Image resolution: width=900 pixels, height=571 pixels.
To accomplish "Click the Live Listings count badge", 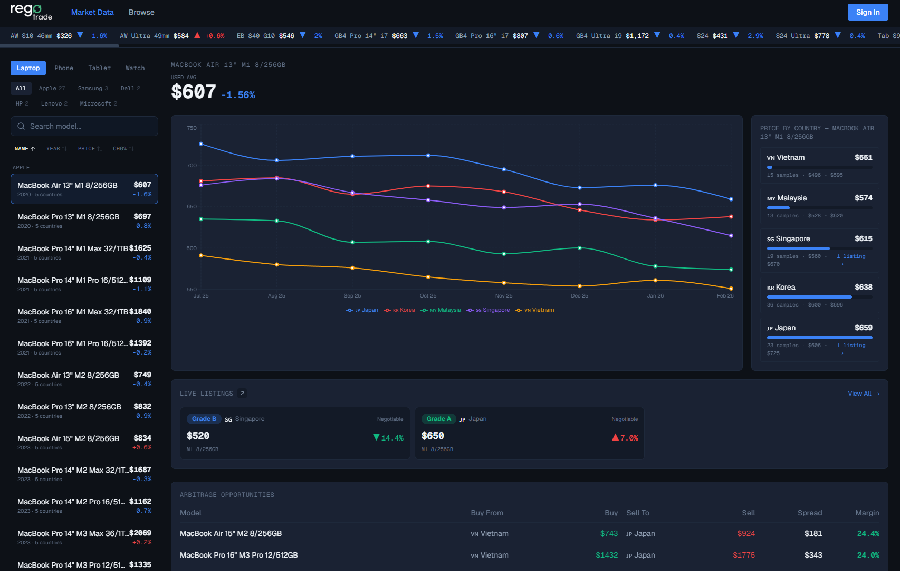I will coord(242,394).
